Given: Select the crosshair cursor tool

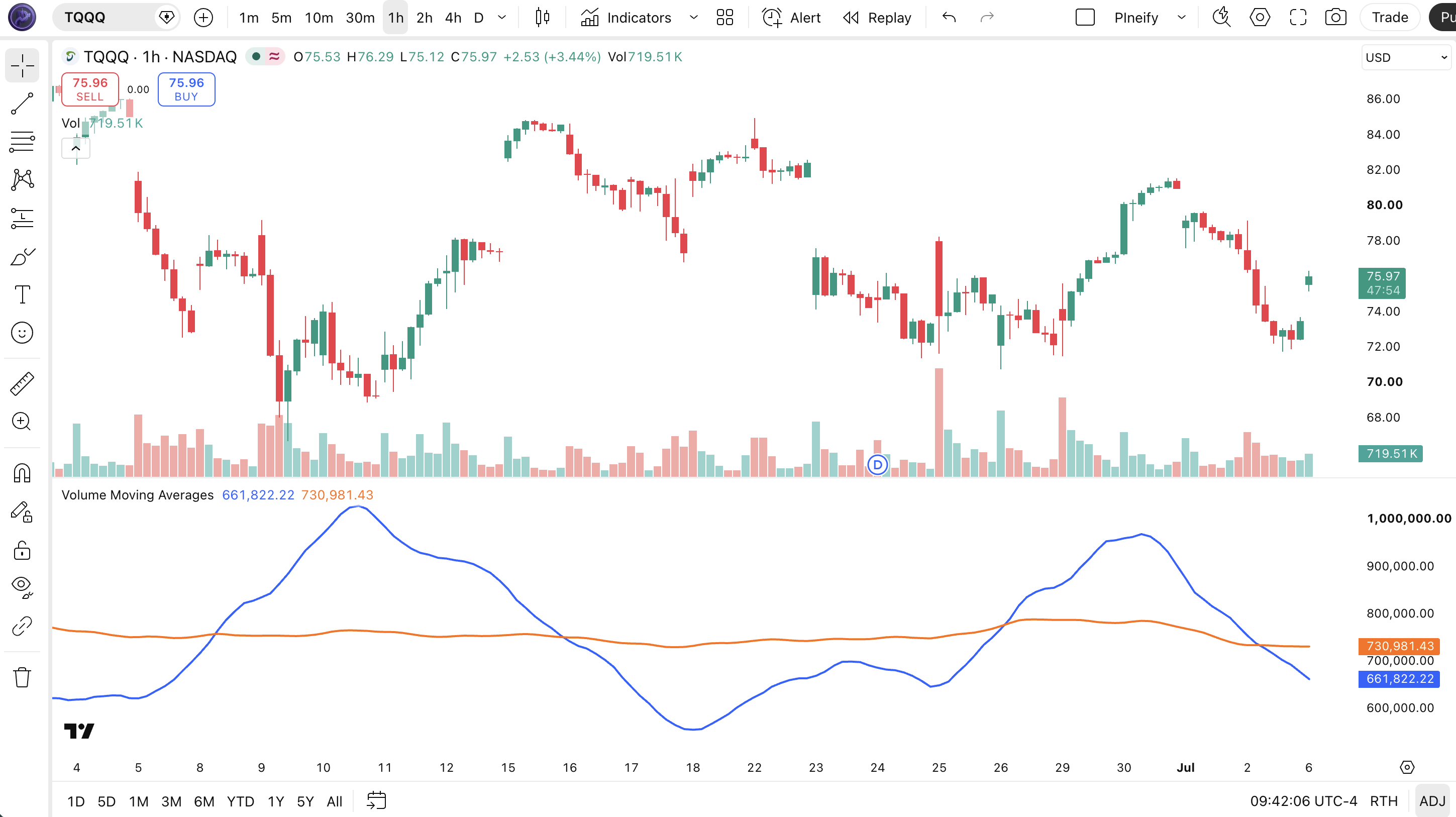Looking at the screenshot, I should tap(22, 66).
